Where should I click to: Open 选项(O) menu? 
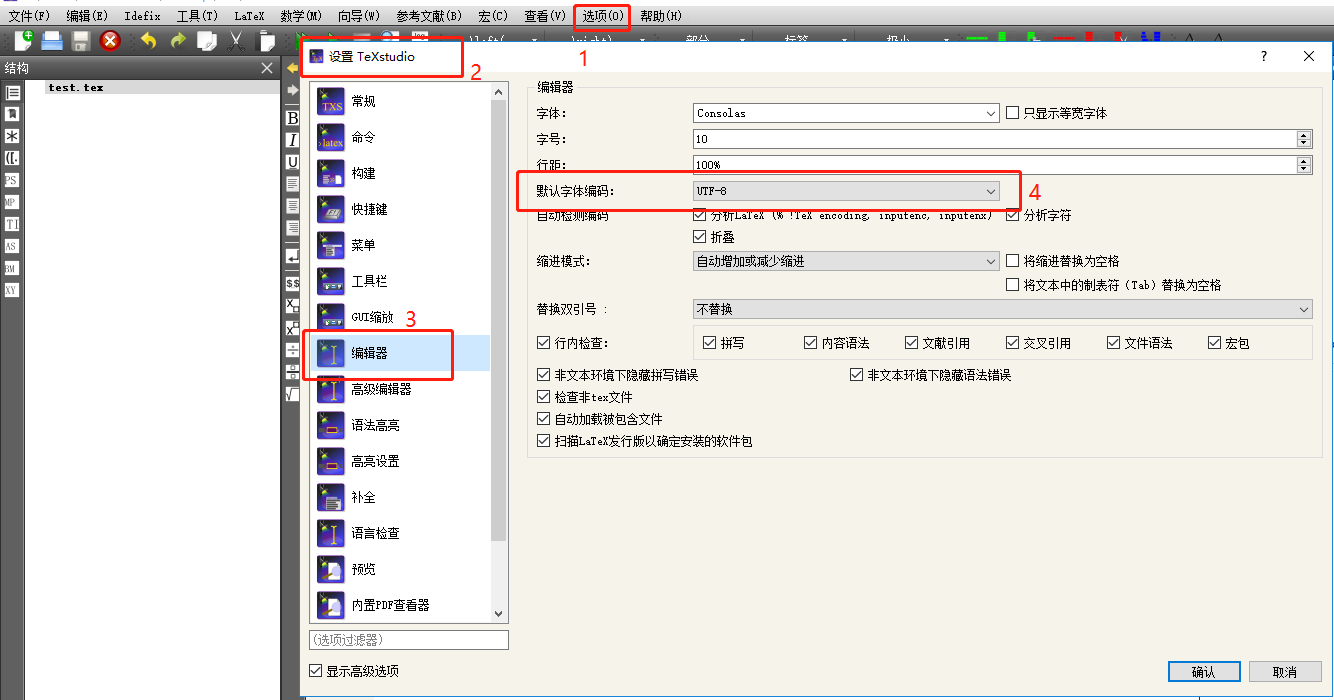point(603,16)
